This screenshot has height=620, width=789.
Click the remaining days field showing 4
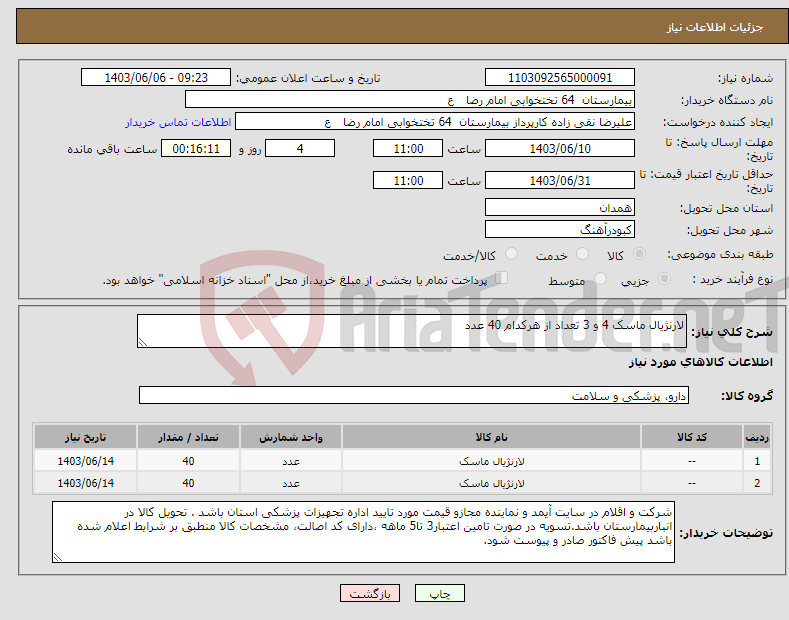(300, 148)
